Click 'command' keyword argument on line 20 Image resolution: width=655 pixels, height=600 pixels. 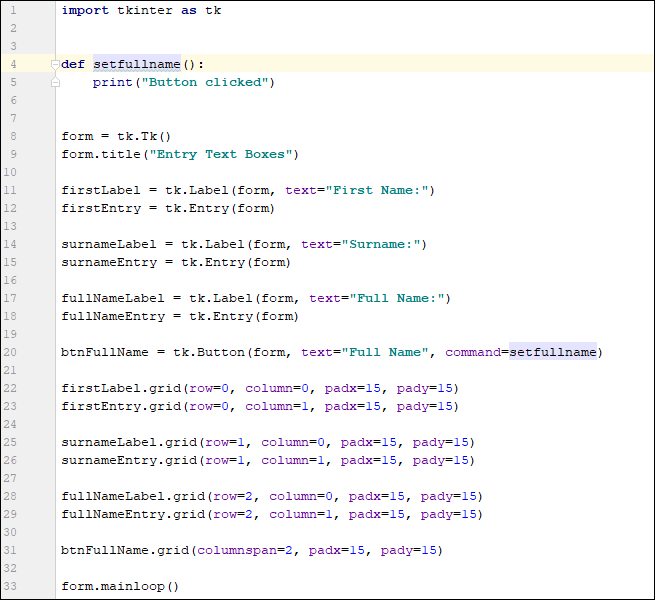[x=473, y=352]
